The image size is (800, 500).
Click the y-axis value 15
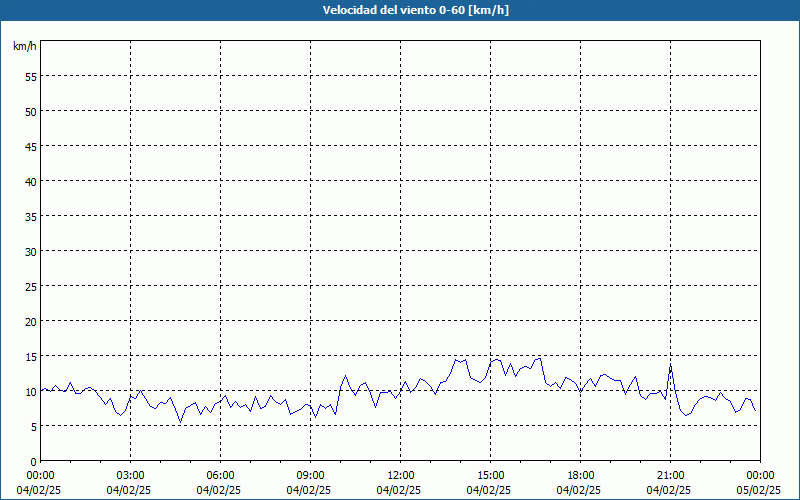pos(31,357)
